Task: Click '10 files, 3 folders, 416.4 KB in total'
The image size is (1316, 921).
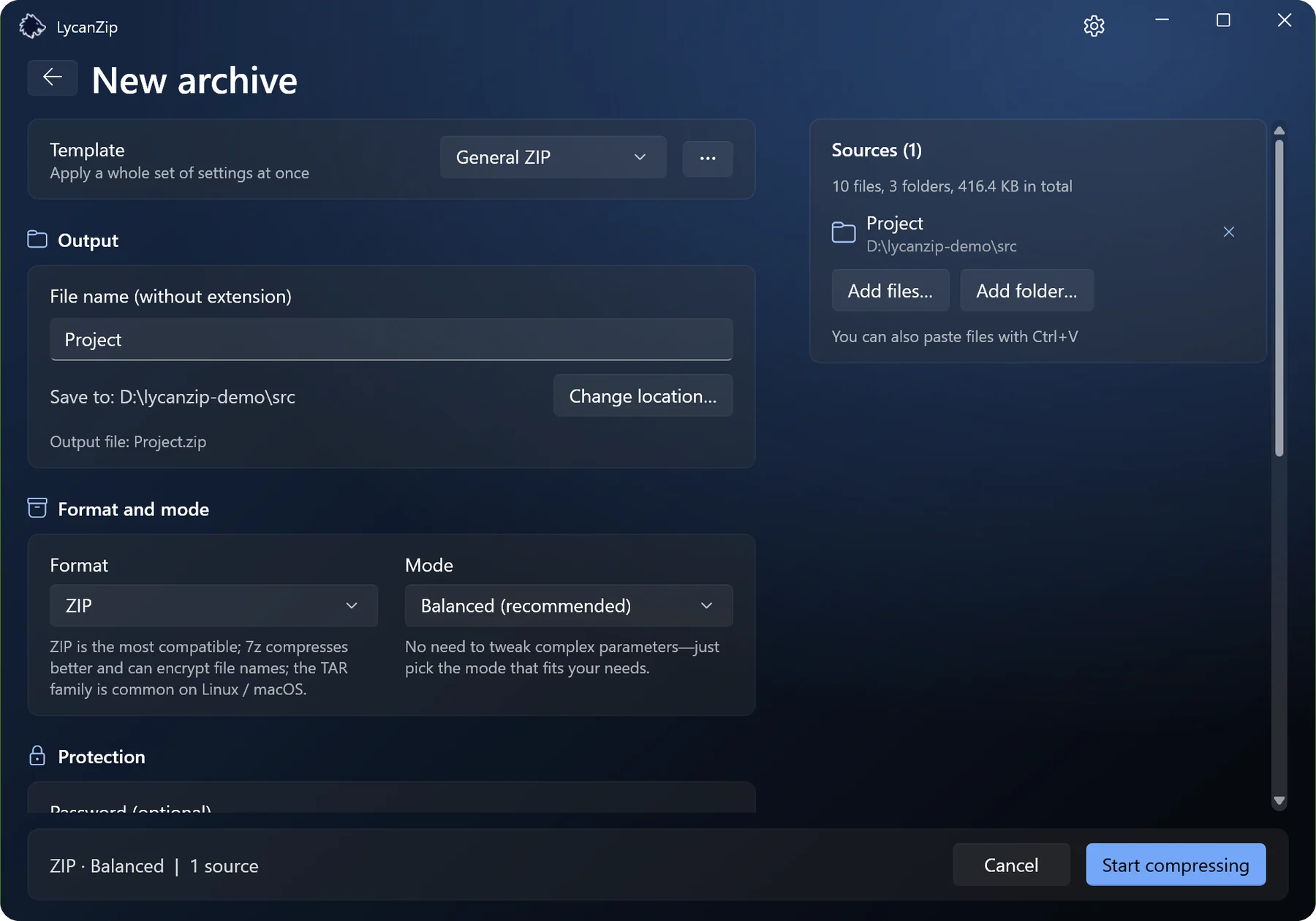Action: [952, 186]
